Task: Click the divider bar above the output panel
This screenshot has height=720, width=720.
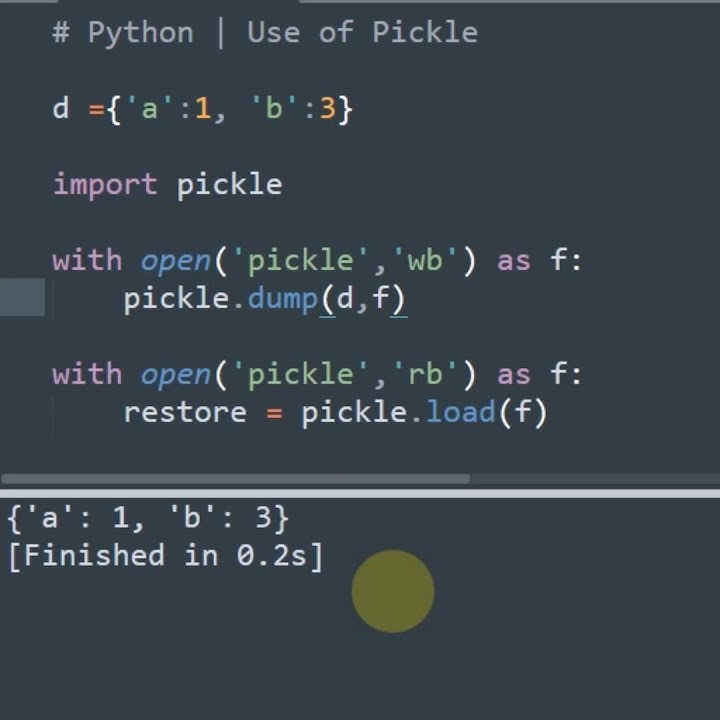Action: pyautogui.click(x=360, y=494)
